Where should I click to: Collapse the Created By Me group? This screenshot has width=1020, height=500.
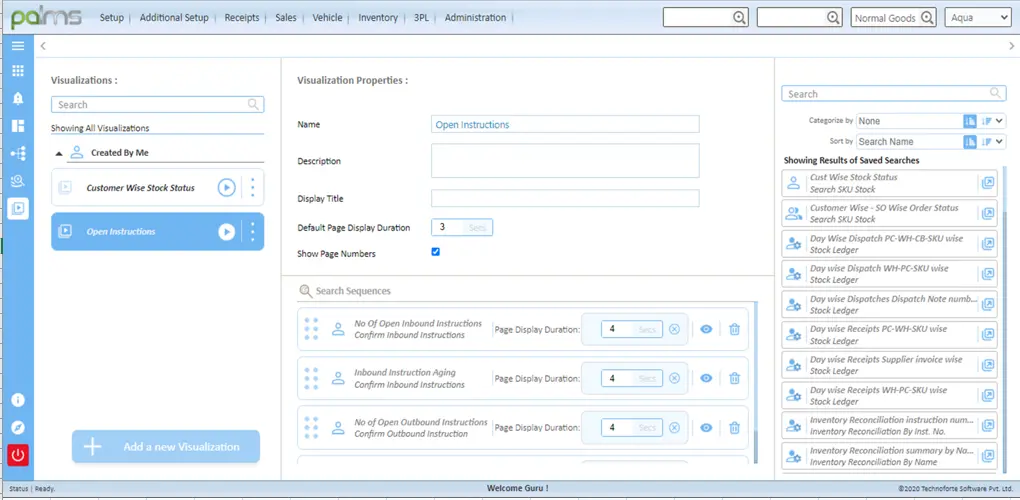[59, 154]
